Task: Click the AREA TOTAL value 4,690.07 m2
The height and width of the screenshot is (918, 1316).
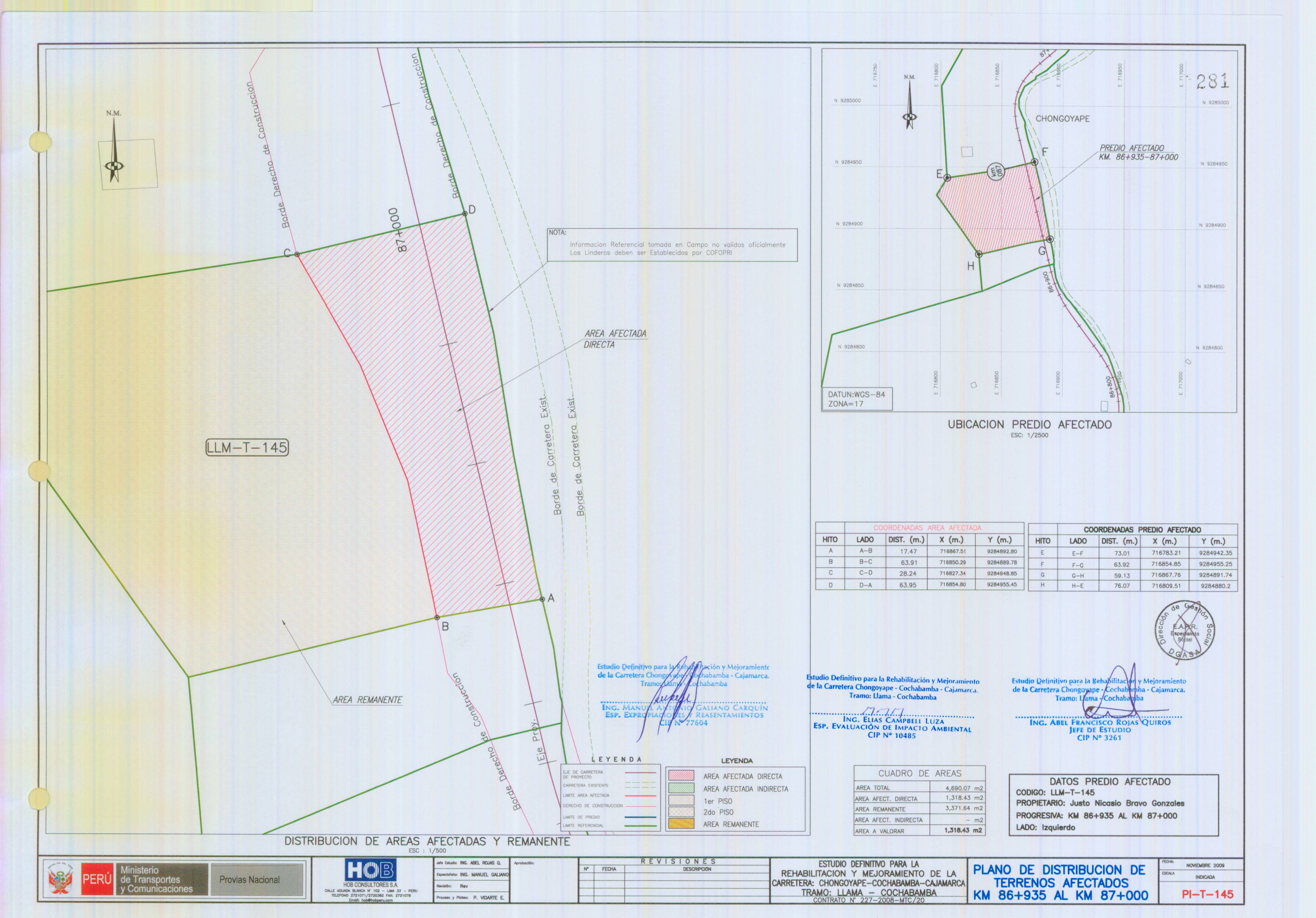Action: pos(964,788)
